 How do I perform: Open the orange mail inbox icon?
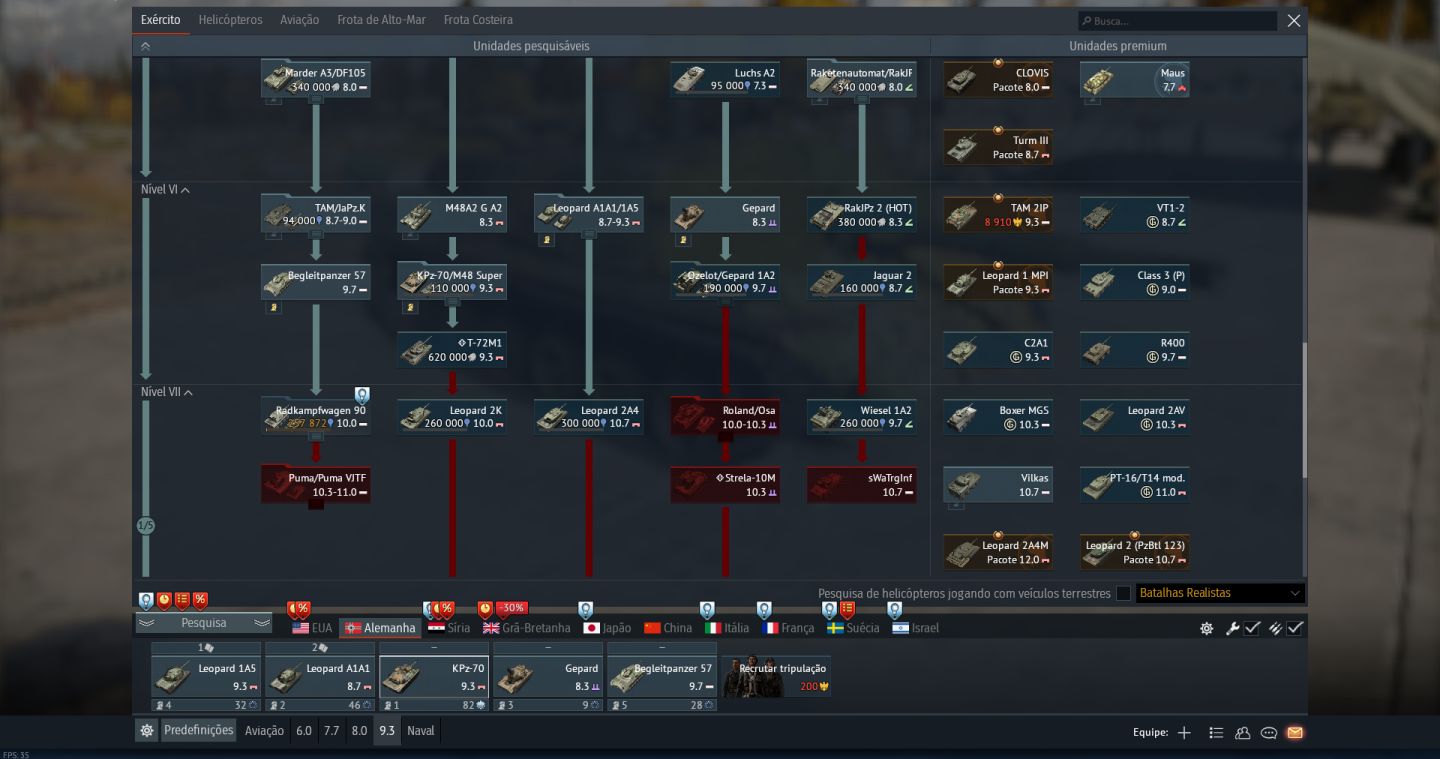pyautogui.click(x=1295, y=733)
